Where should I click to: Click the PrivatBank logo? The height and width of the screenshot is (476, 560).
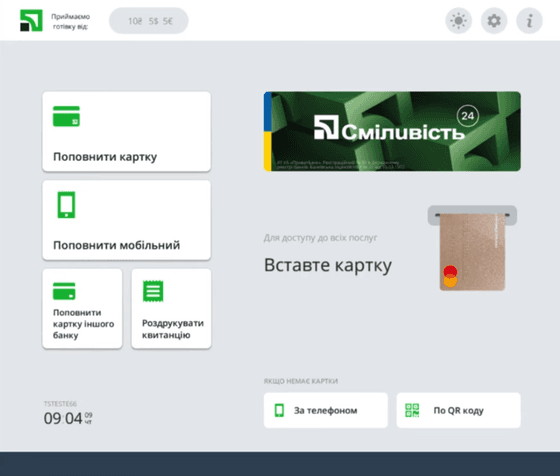[x=31, y=20]
